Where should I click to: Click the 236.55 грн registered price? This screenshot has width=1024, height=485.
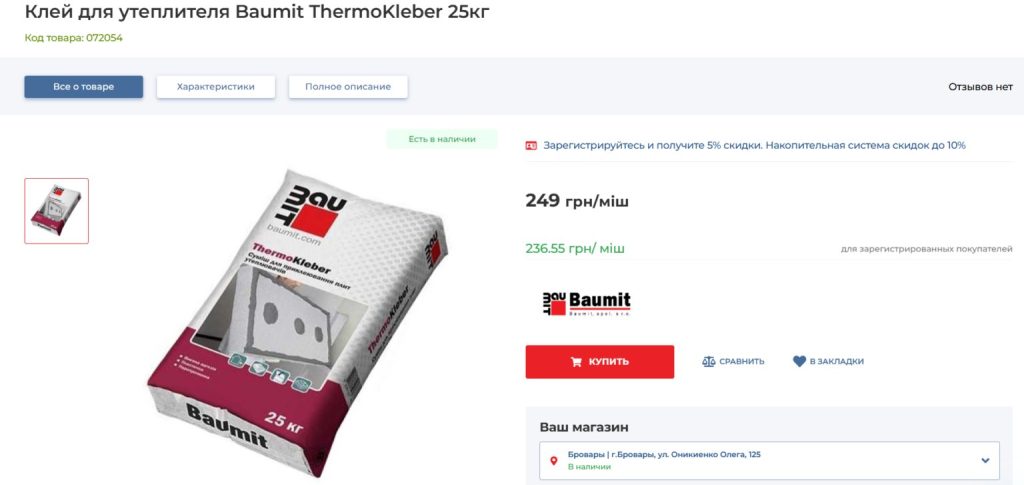point(575,249)
